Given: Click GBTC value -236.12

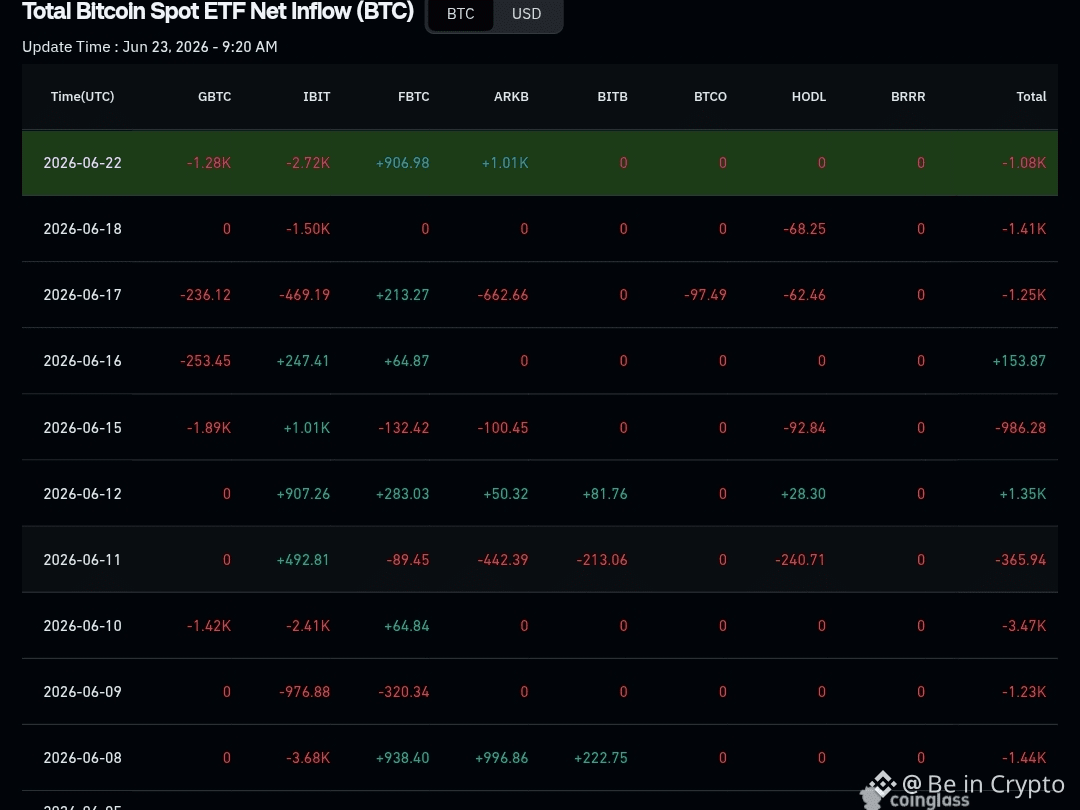Looking at the screenshot, I should click(x=205, y=295).
